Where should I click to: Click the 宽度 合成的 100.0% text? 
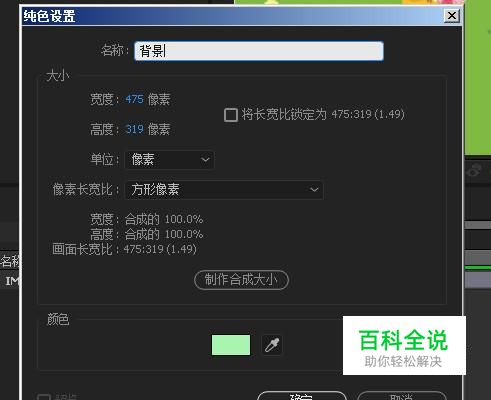click(x=147, y=219)
